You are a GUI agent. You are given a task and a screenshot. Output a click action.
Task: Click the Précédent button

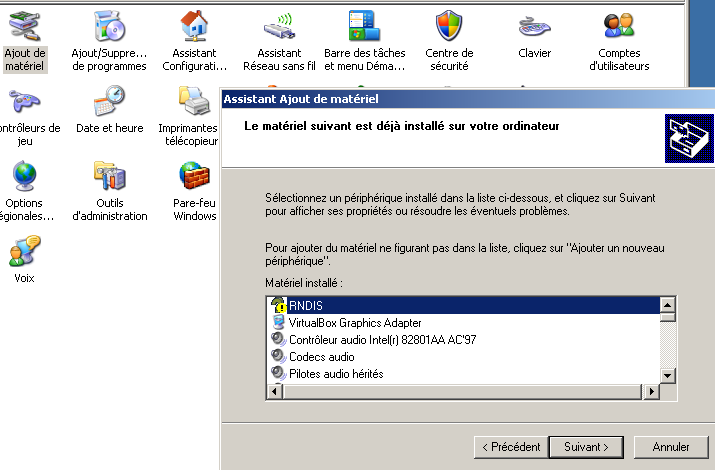coord(510,446)
